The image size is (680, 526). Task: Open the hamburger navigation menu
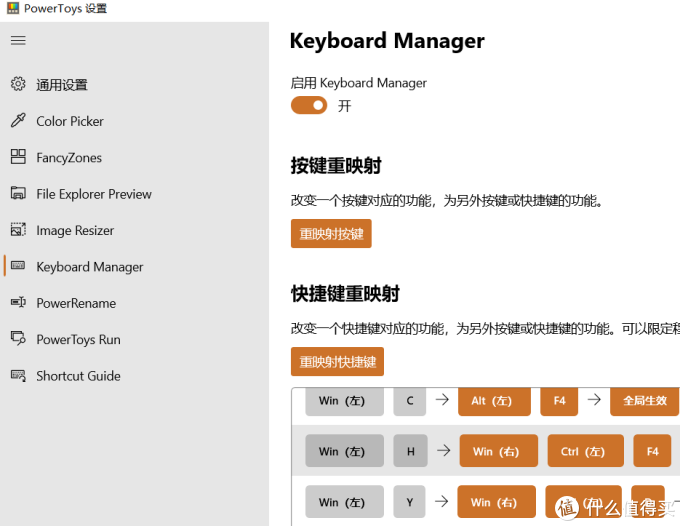pos(18,40)
